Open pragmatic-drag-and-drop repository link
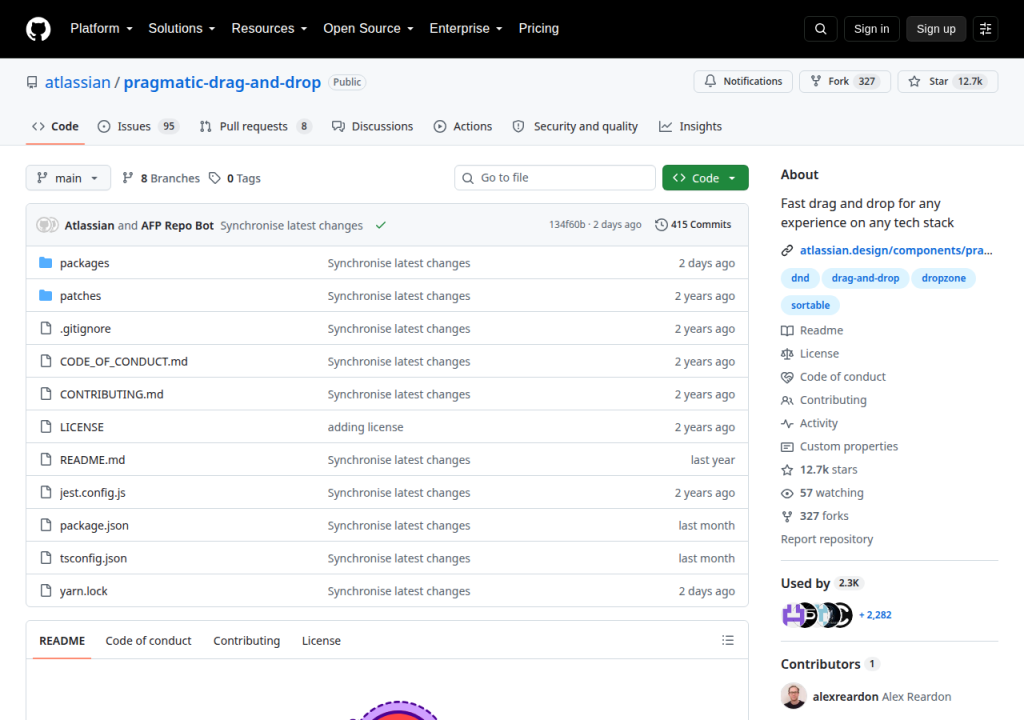The height and width of the screenshot is (720, 1024). click(222, 82)
